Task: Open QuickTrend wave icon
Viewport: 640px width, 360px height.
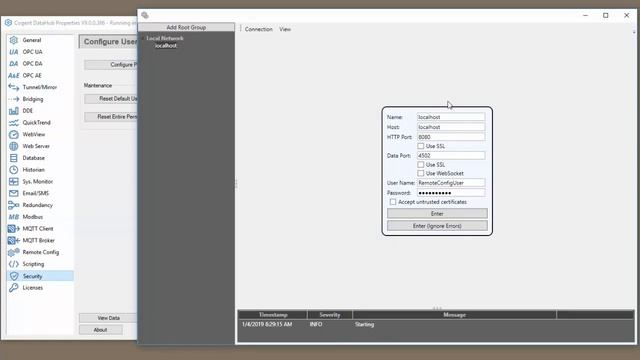Action: pos(13,122)
